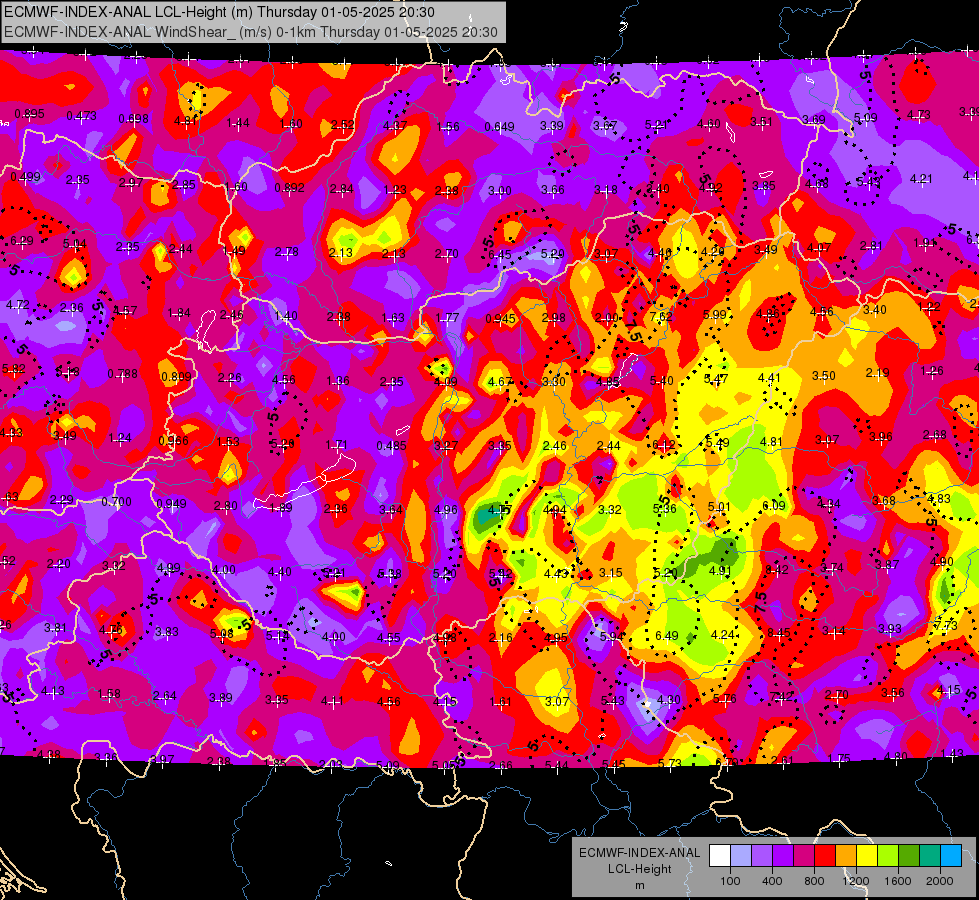Click the wind shear value "0.700"
This screenshot has height=900, width=979.
pyautogui.click(x=116, y=502)
